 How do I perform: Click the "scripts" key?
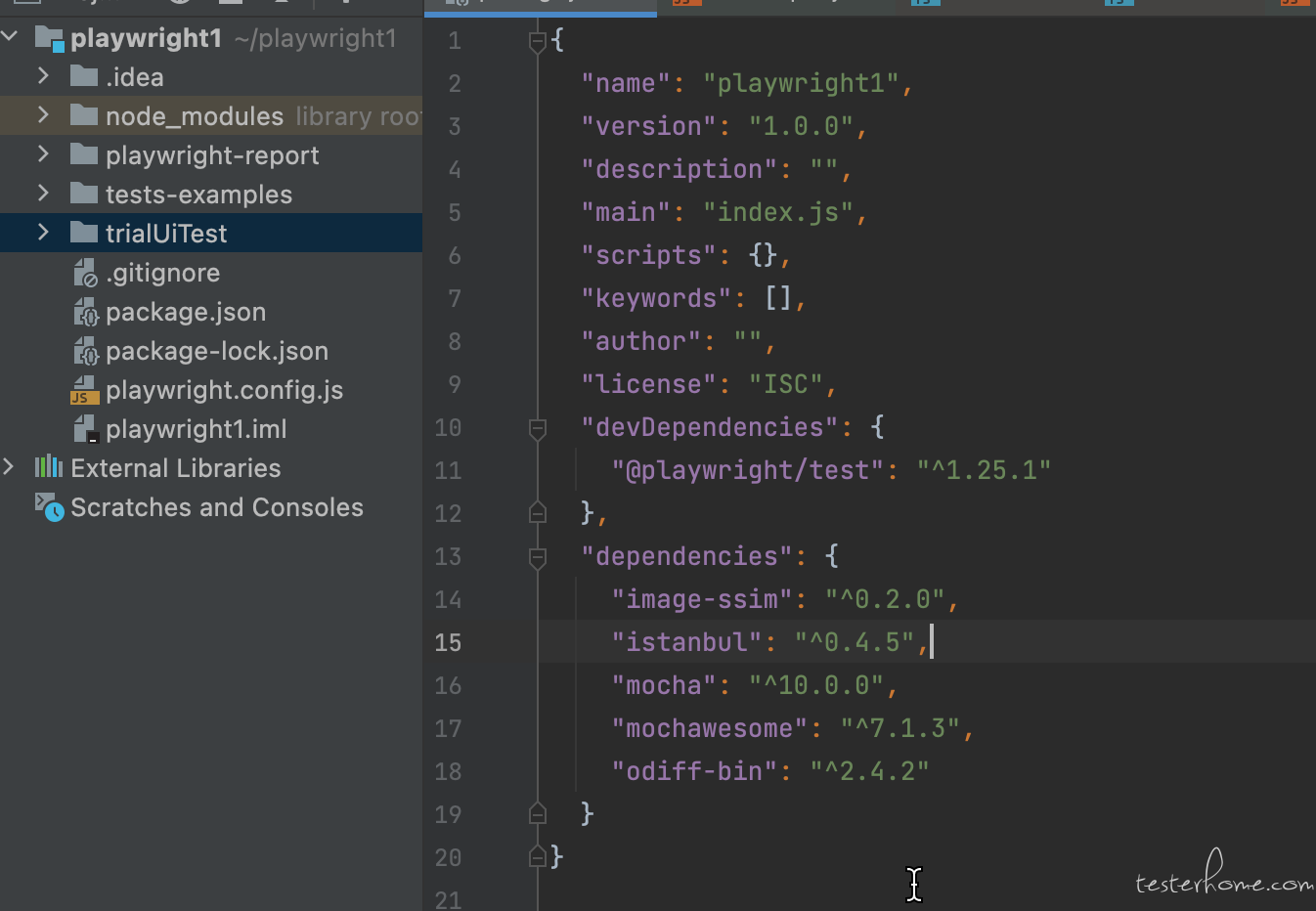click(x=649, y=255)
